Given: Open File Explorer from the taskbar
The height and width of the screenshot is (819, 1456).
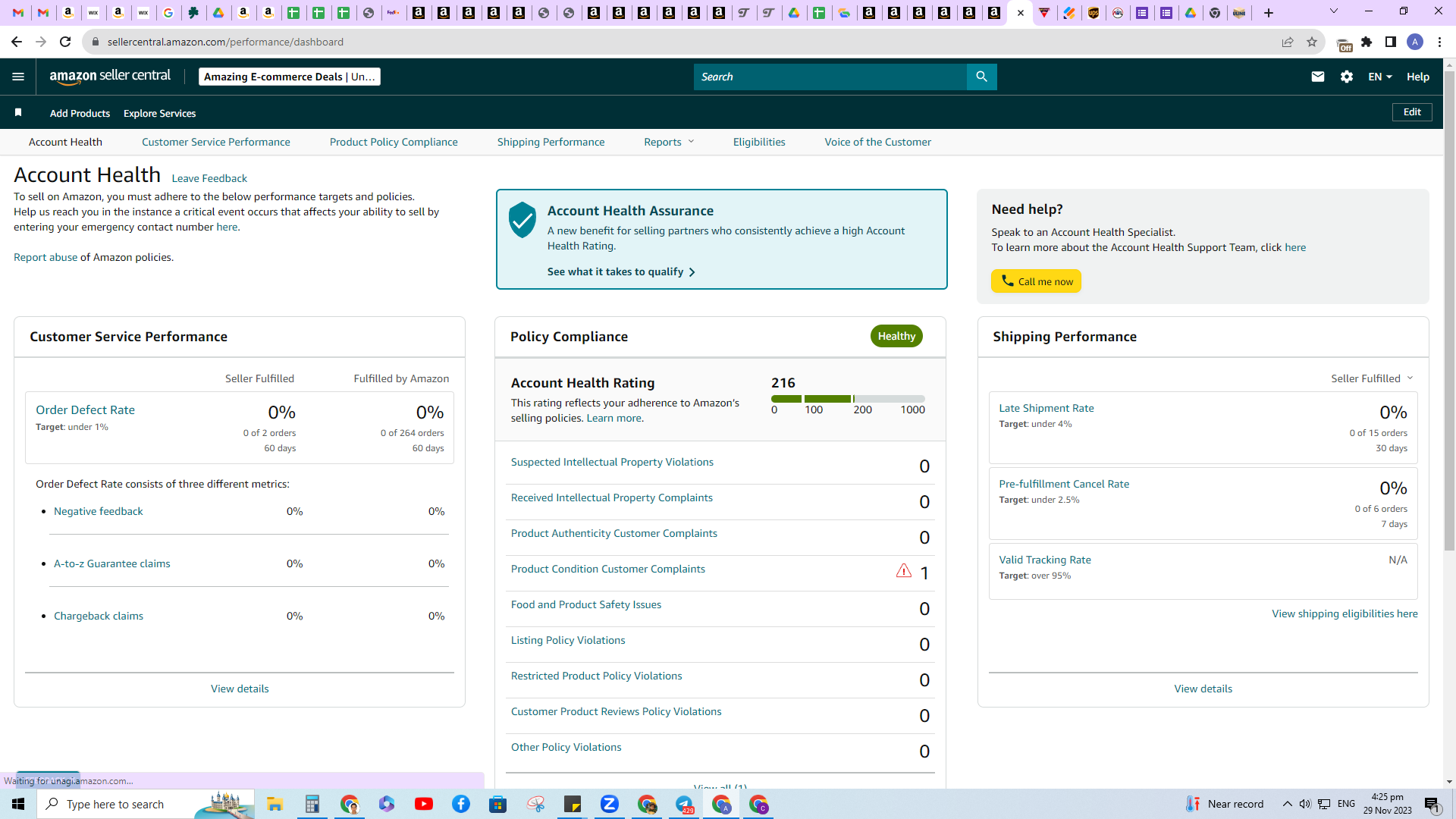Looking at the screenshot, I should tap(275, 804).
